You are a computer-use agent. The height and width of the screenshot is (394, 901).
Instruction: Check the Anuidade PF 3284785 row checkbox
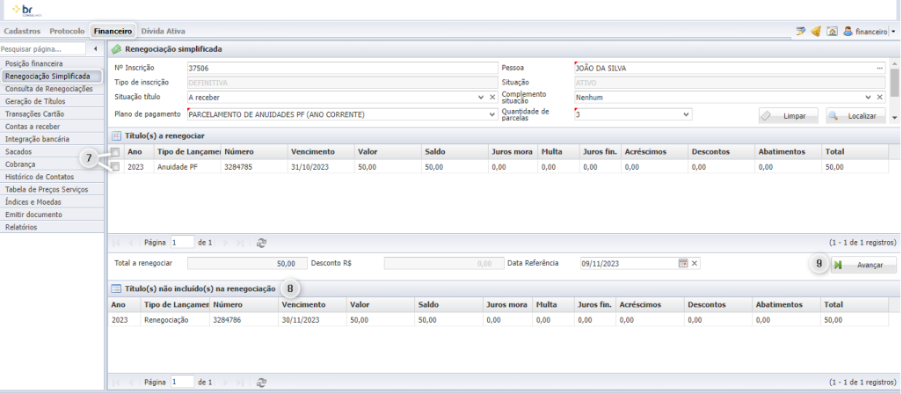point(115,167)
